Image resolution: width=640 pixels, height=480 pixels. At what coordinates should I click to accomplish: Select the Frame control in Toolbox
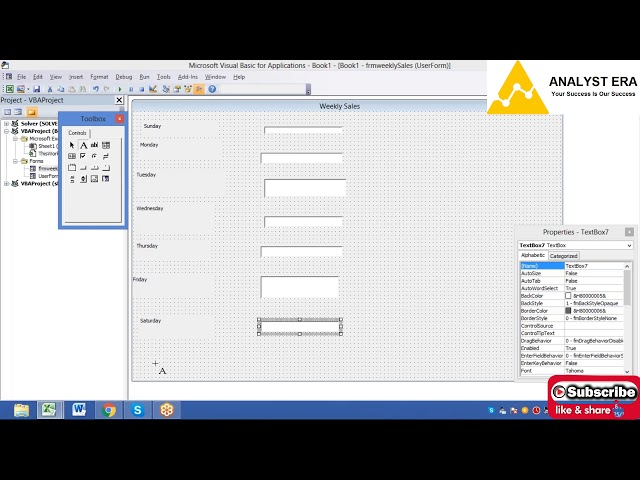tap(72, 167)
